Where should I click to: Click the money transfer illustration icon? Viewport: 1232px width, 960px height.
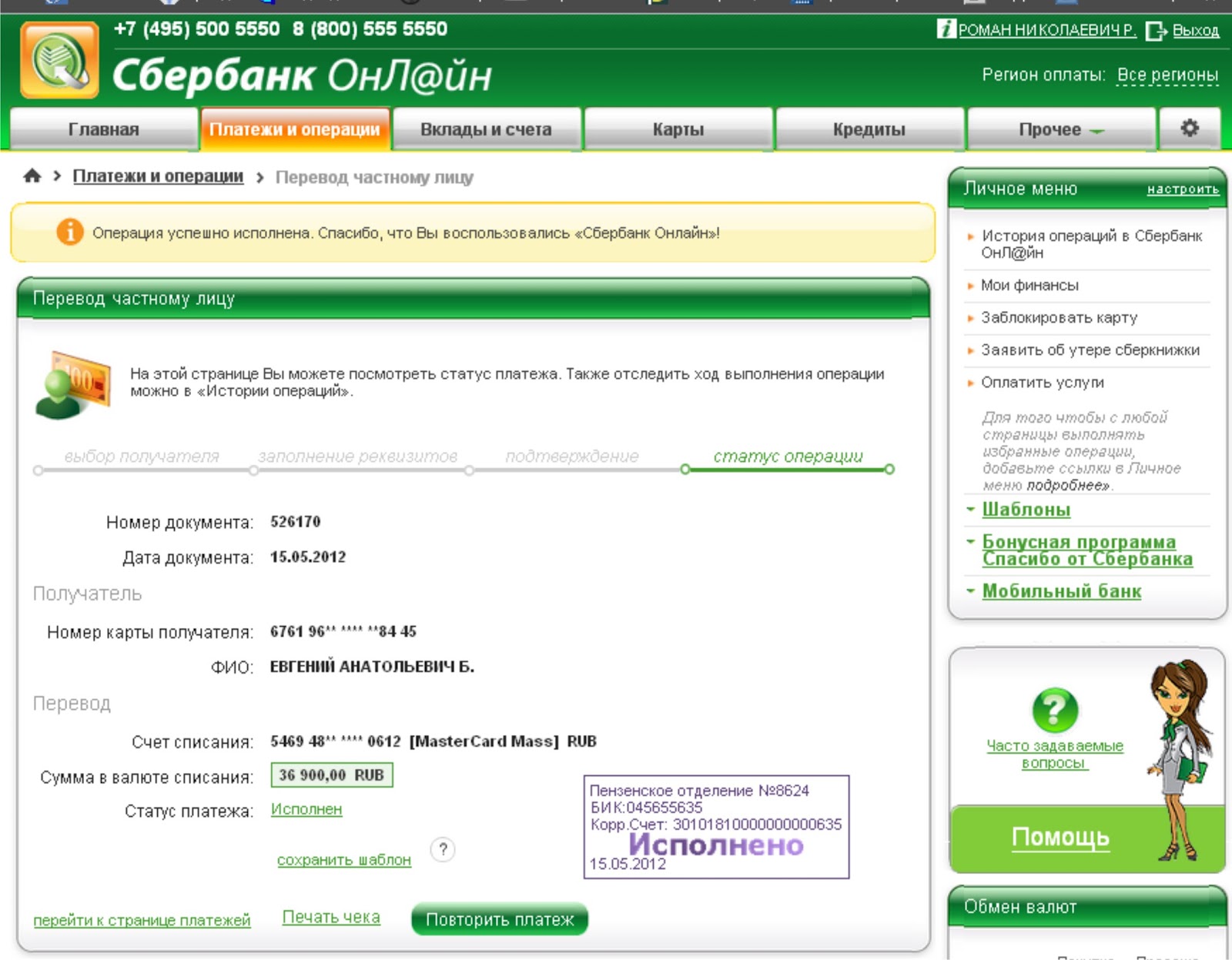pos(73,384)
